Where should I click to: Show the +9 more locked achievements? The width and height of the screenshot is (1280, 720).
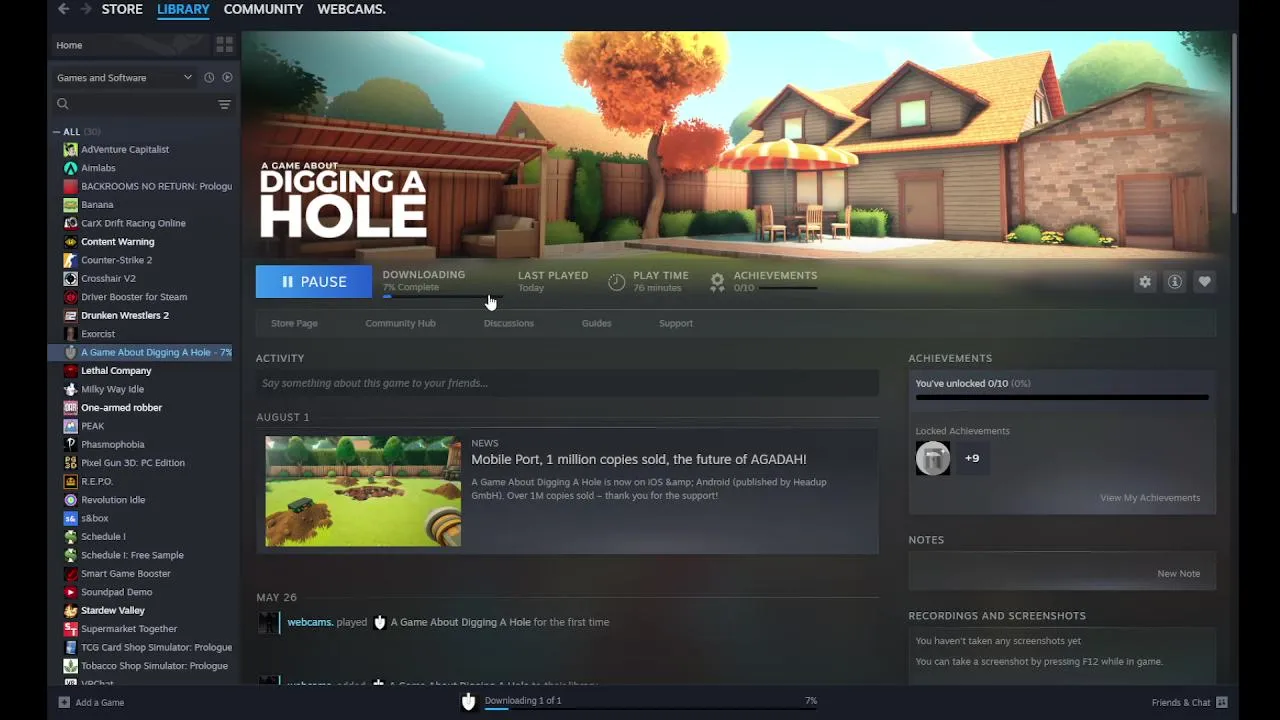pos(972,458)
